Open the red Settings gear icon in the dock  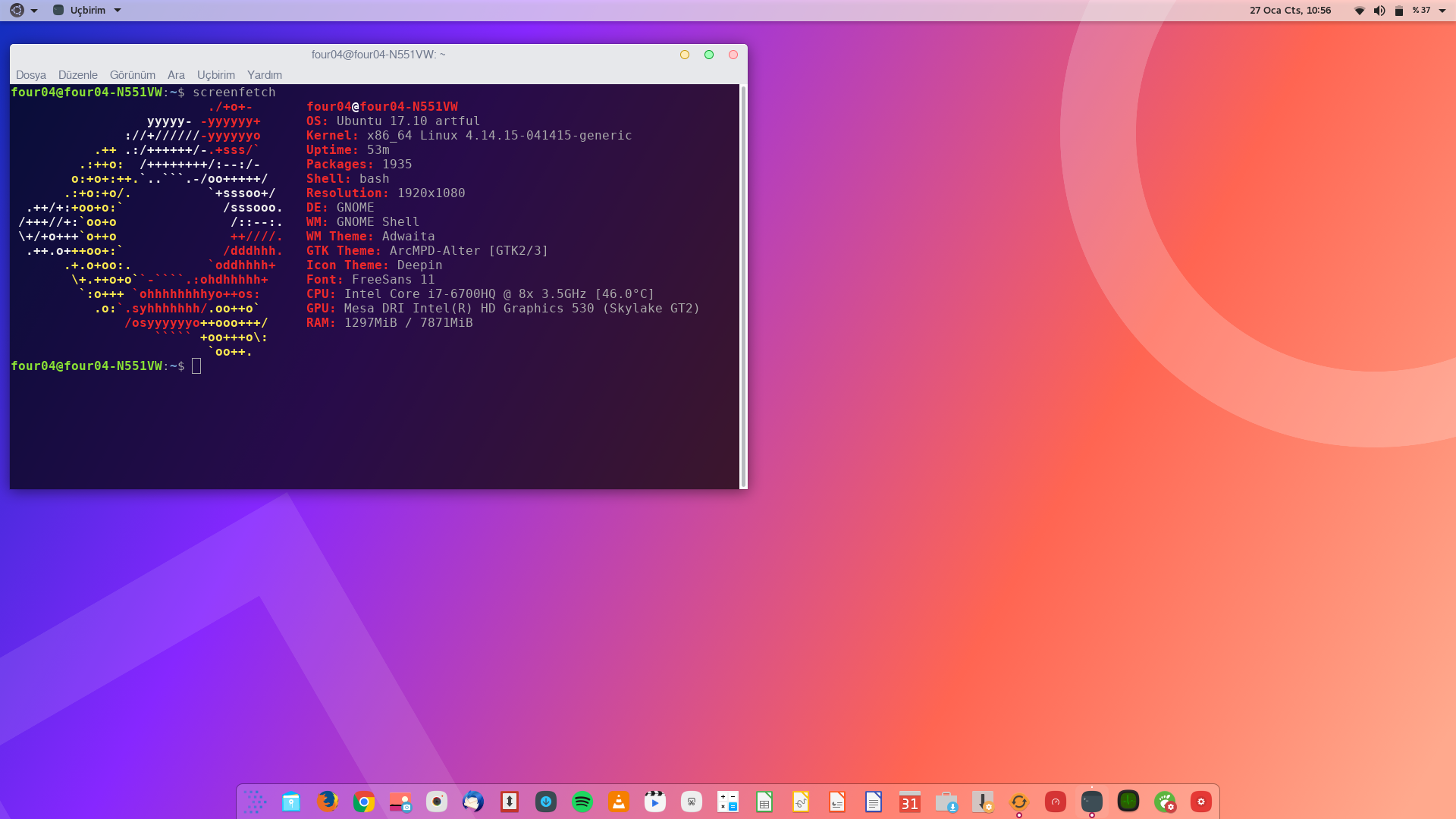(1201, 802)
